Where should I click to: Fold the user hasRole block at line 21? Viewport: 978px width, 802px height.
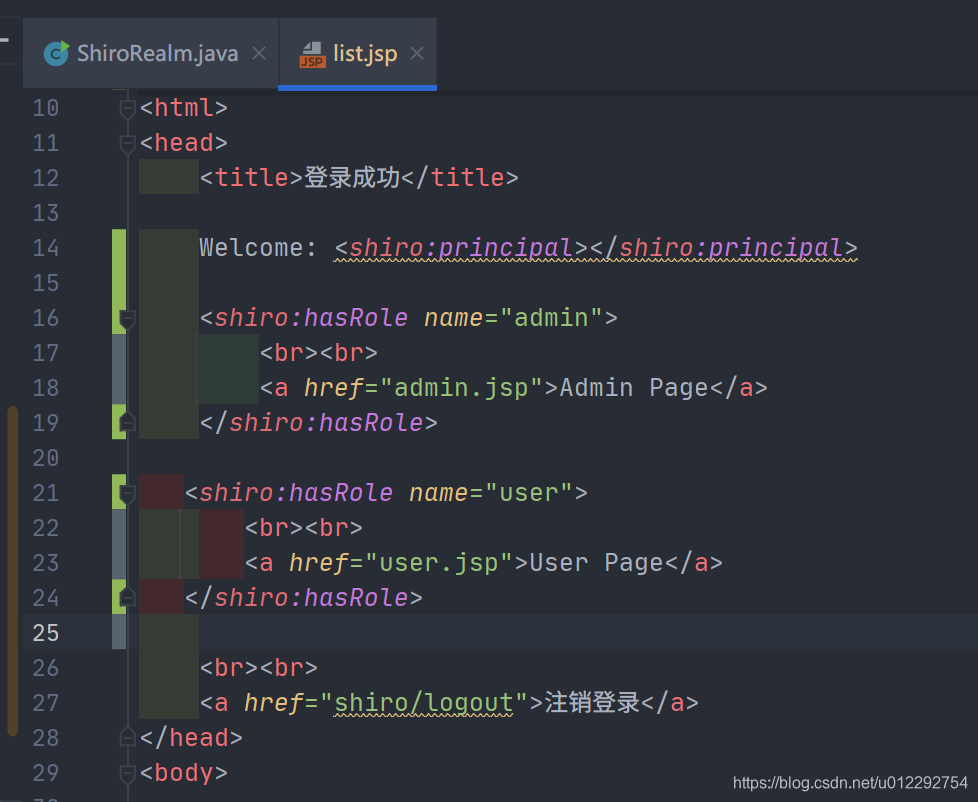[x=127, y=493]
